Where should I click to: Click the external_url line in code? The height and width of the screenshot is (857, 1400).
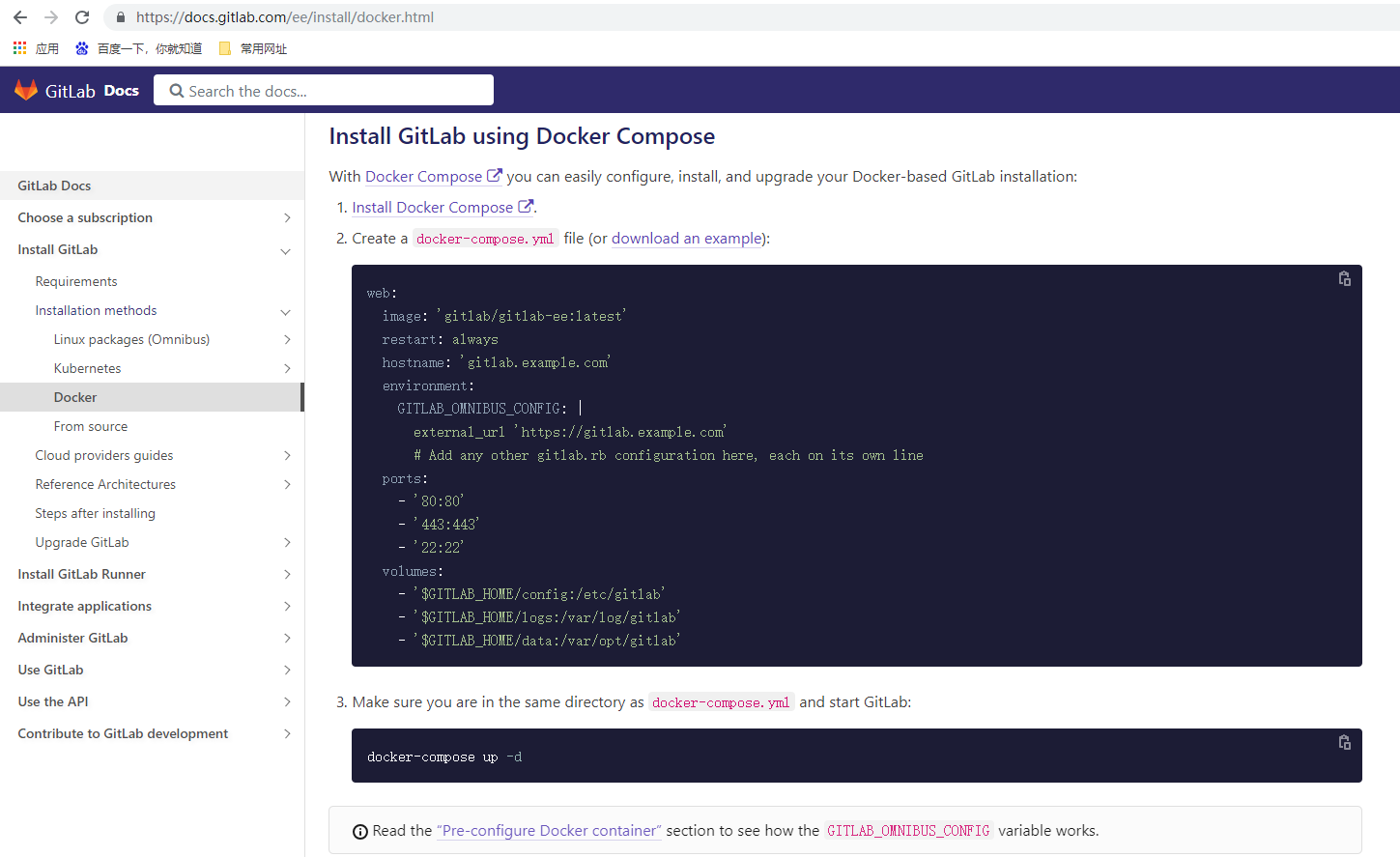tap(570, 432)
